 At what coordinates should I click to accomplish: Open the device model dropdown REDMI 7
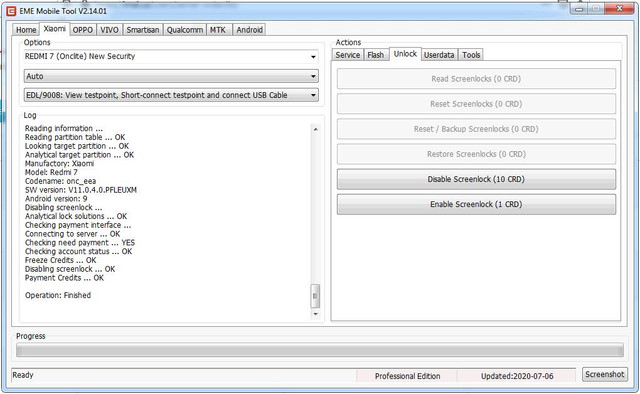coord(171,56)
